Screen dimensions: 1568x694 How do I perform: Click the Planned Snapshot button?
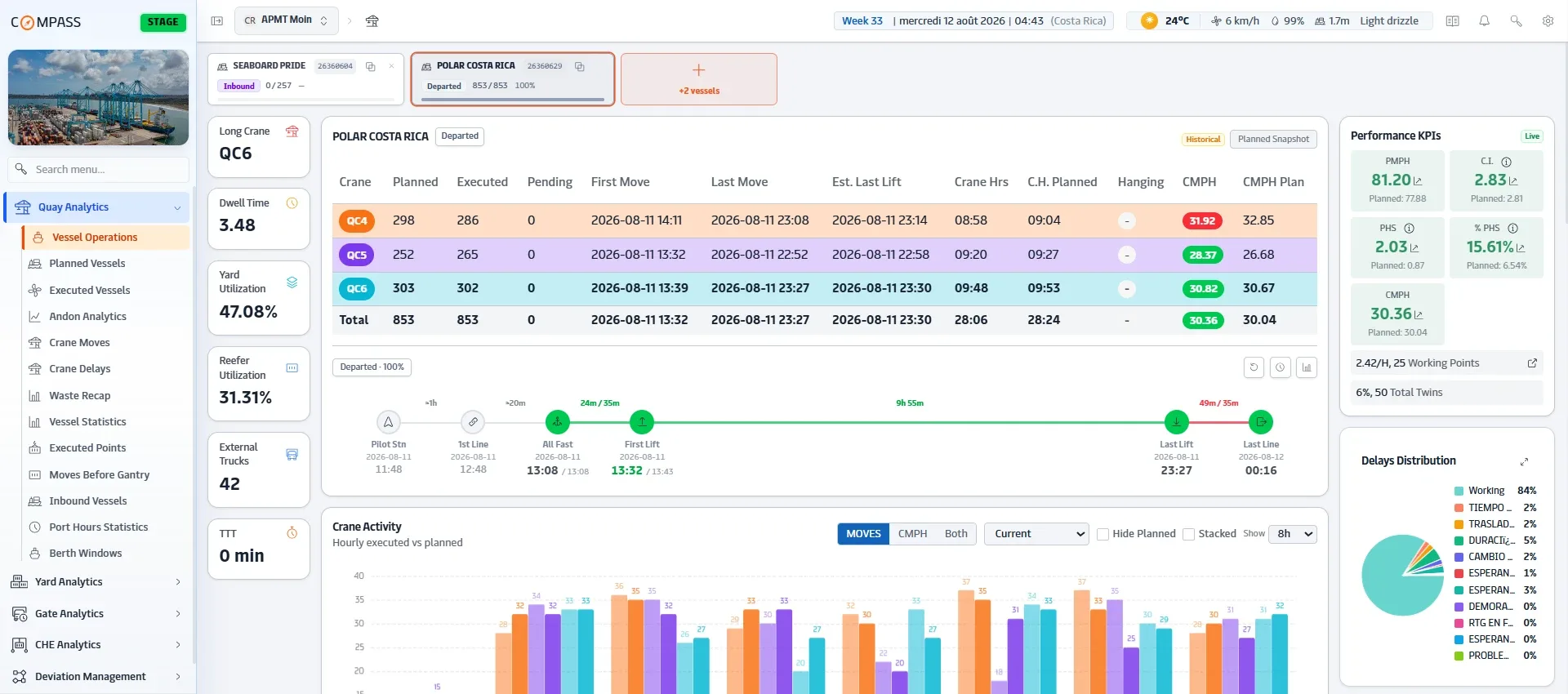click(x=1273, y=139)
